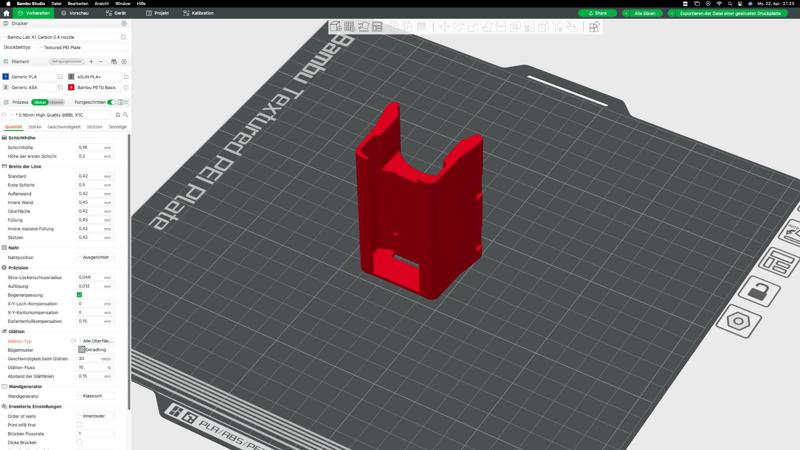Image resolution: width=800 pixels, height=450 pixels.
Task: Open macOS Spotlight search icon
Action: 730,4
